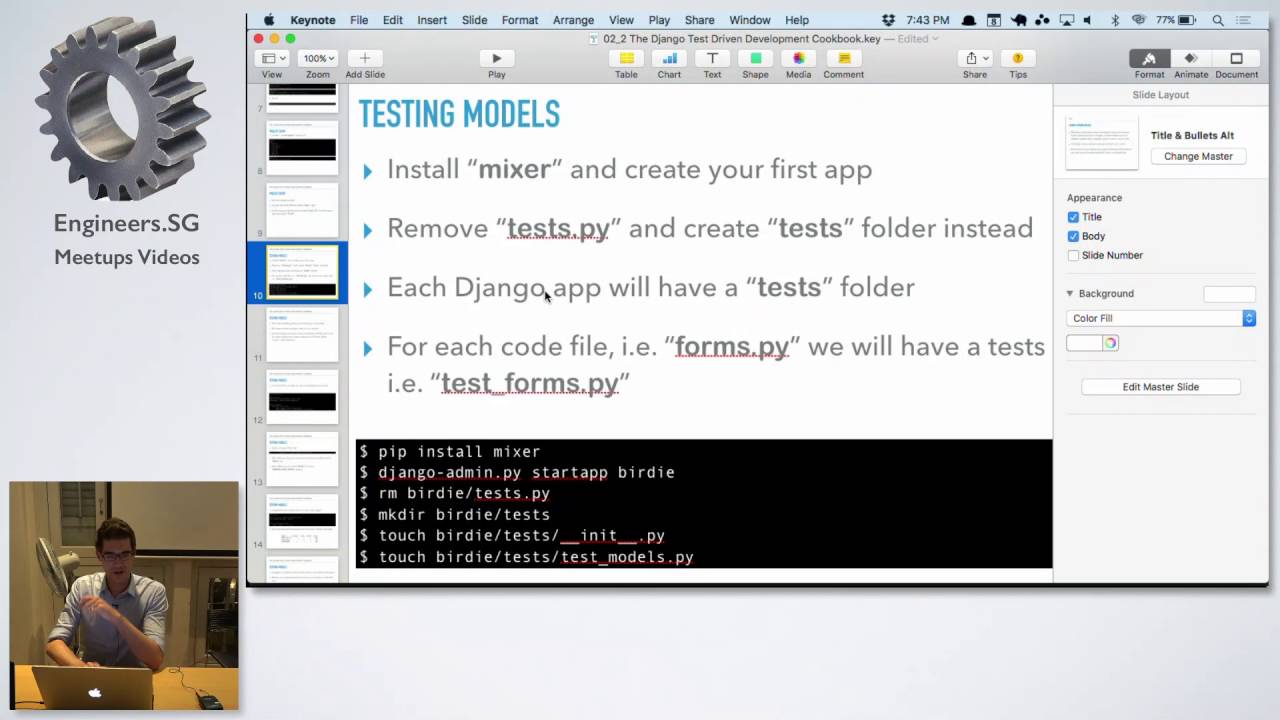Viewport: 1280px width, 720px height.
Task: Collapse the Background section triangle
Action: [x=1070, y=293]
